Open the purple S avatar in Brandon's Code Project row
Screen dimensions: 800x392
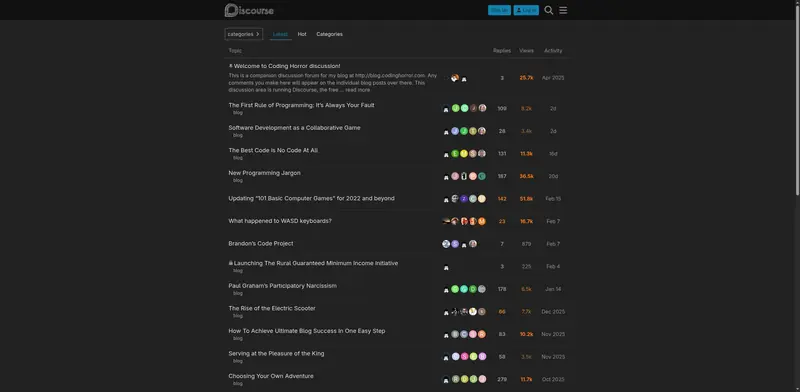pos(455,244)
